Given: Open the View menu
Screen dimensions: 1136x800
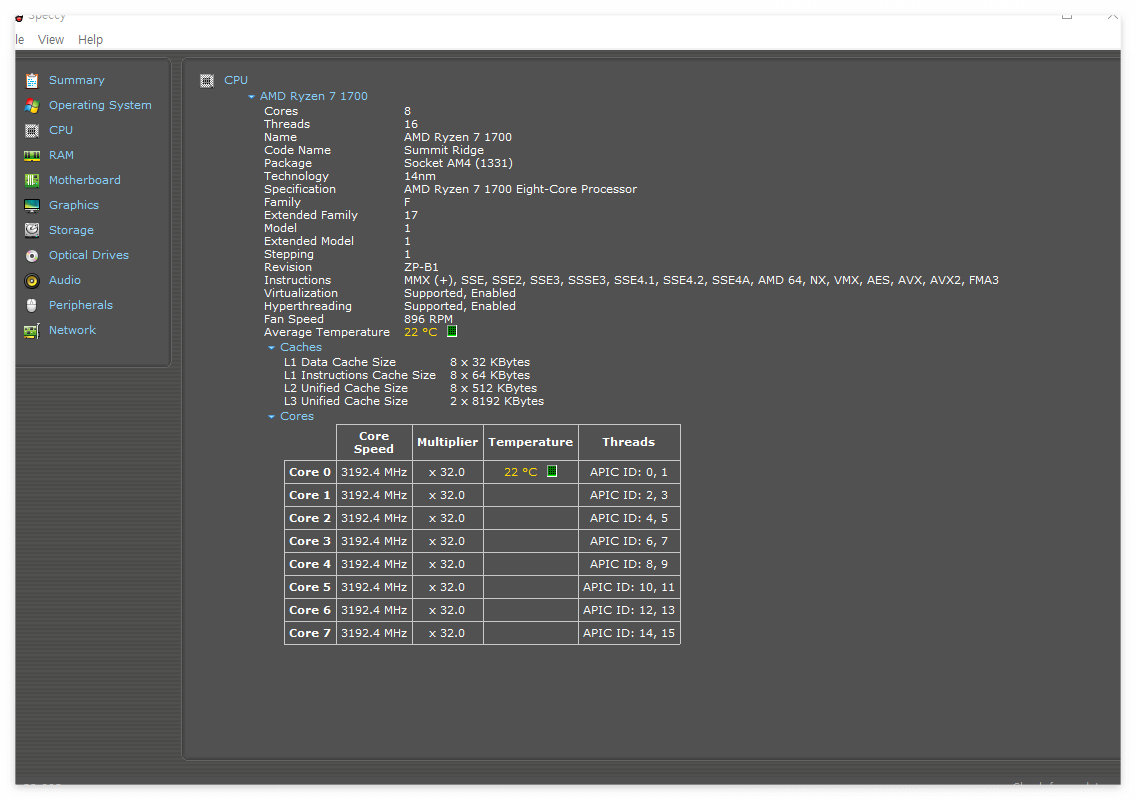Looking at the screenshot, I should click(x=51, y=40).
